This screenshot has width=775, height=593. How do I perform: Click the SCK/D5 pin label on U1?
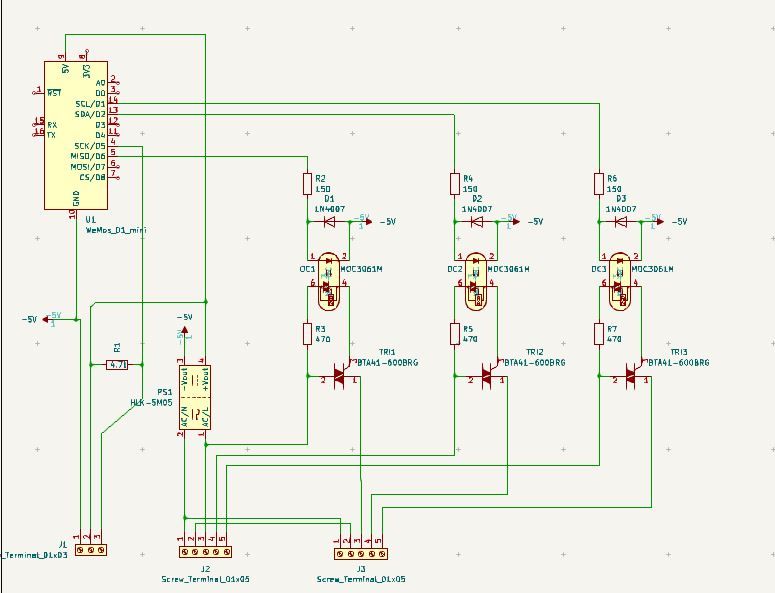point(90,146)
